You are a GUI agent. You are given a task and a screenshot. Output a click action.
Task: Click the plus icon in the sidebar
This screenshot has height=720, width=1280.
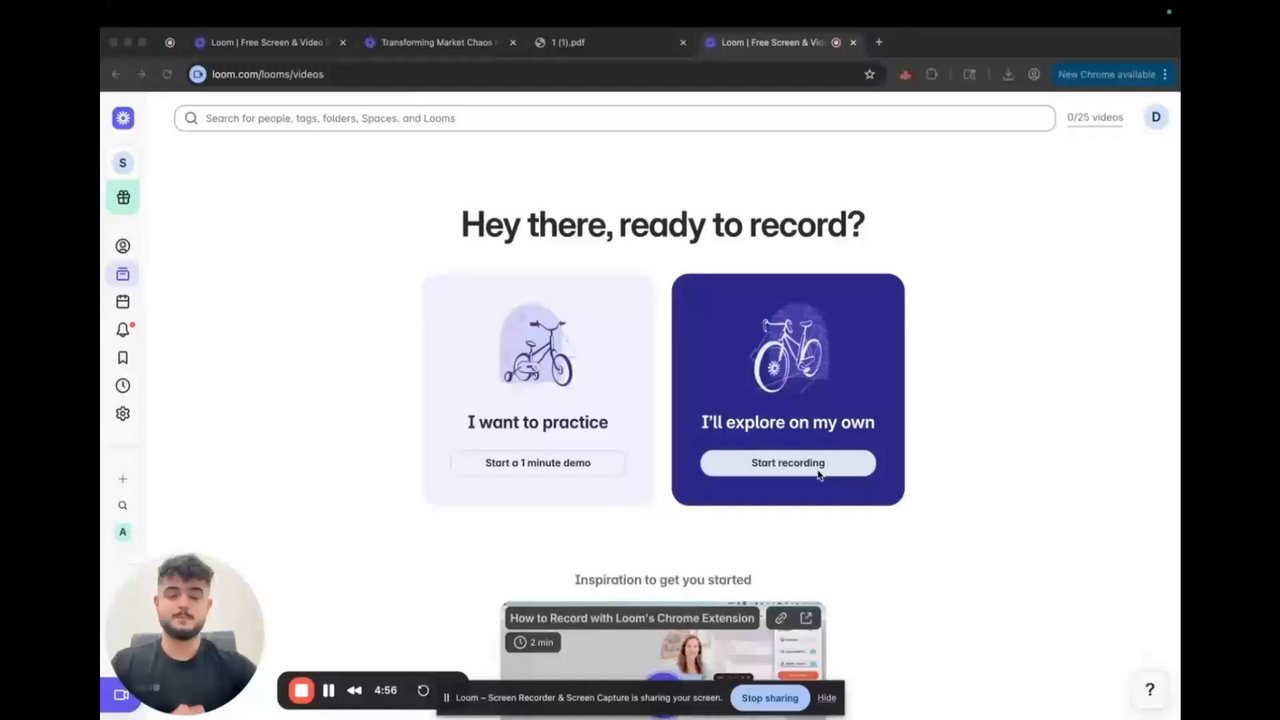pos(123,479)
